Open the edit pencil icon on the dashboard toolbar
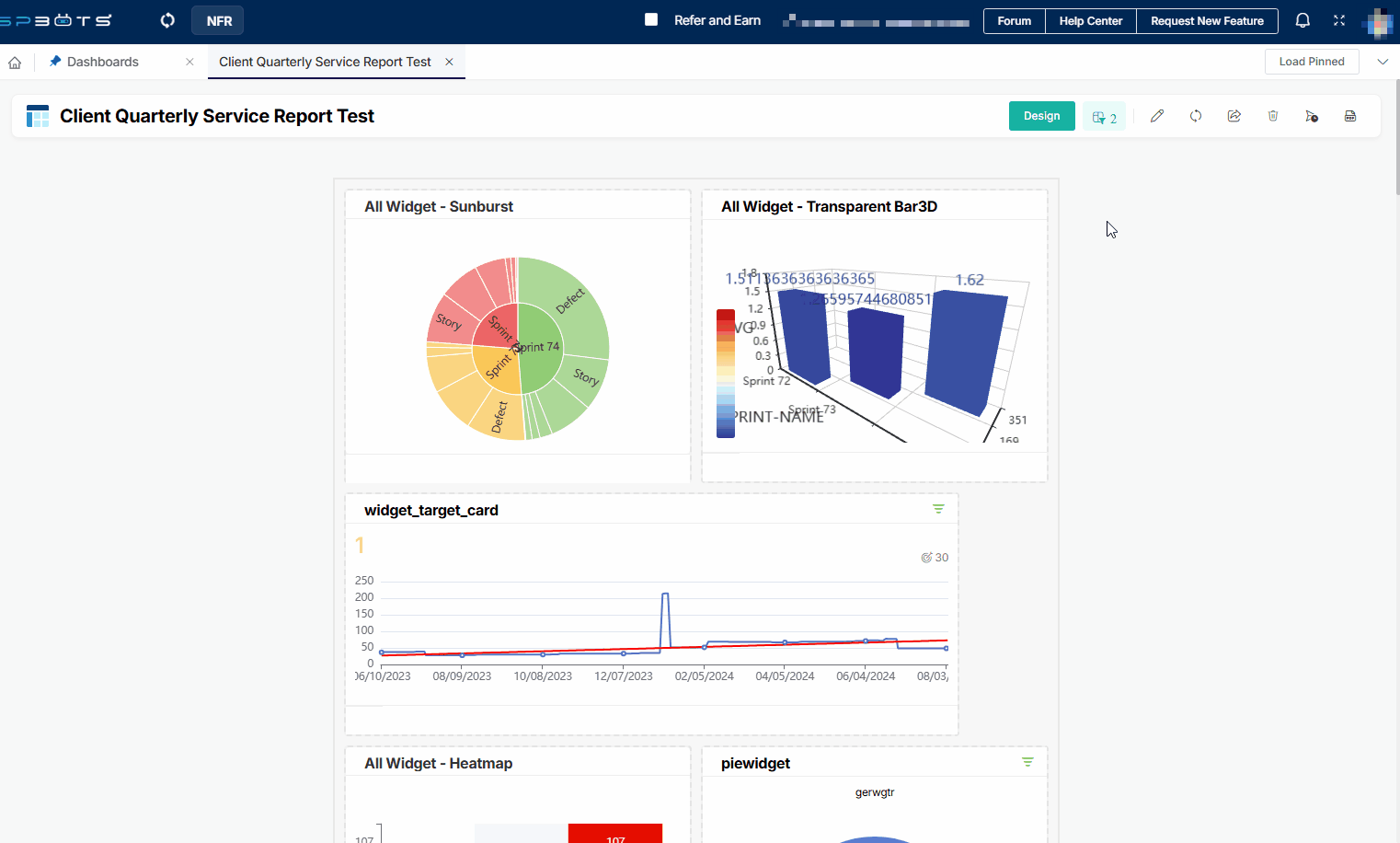Image resolution: width=1400 pixels, height=843 pixels. point(1157,115)
